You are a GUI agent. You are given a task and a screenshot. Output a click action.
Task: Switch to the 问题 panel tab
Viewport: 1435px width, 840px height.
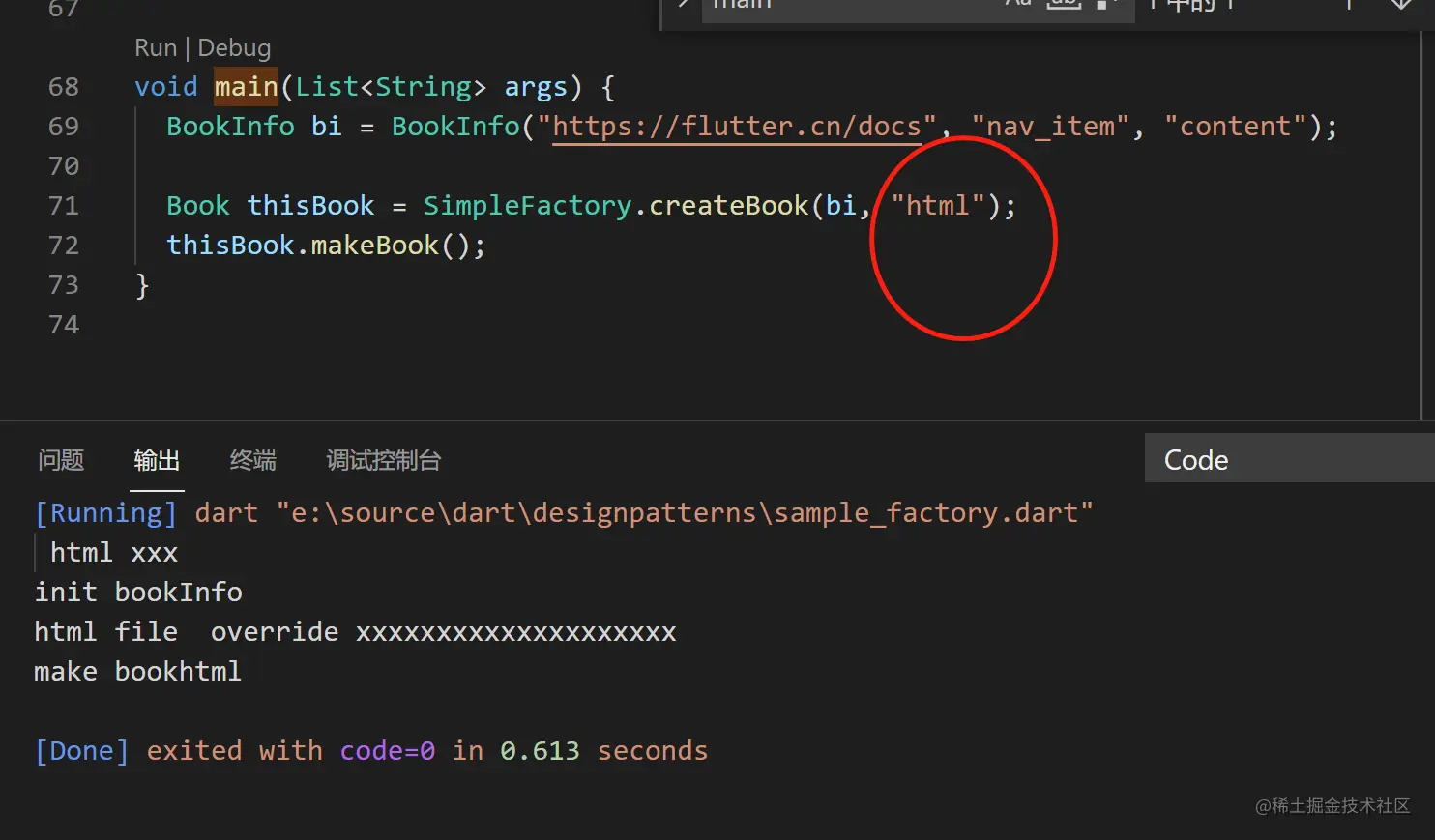pos(61,460)
